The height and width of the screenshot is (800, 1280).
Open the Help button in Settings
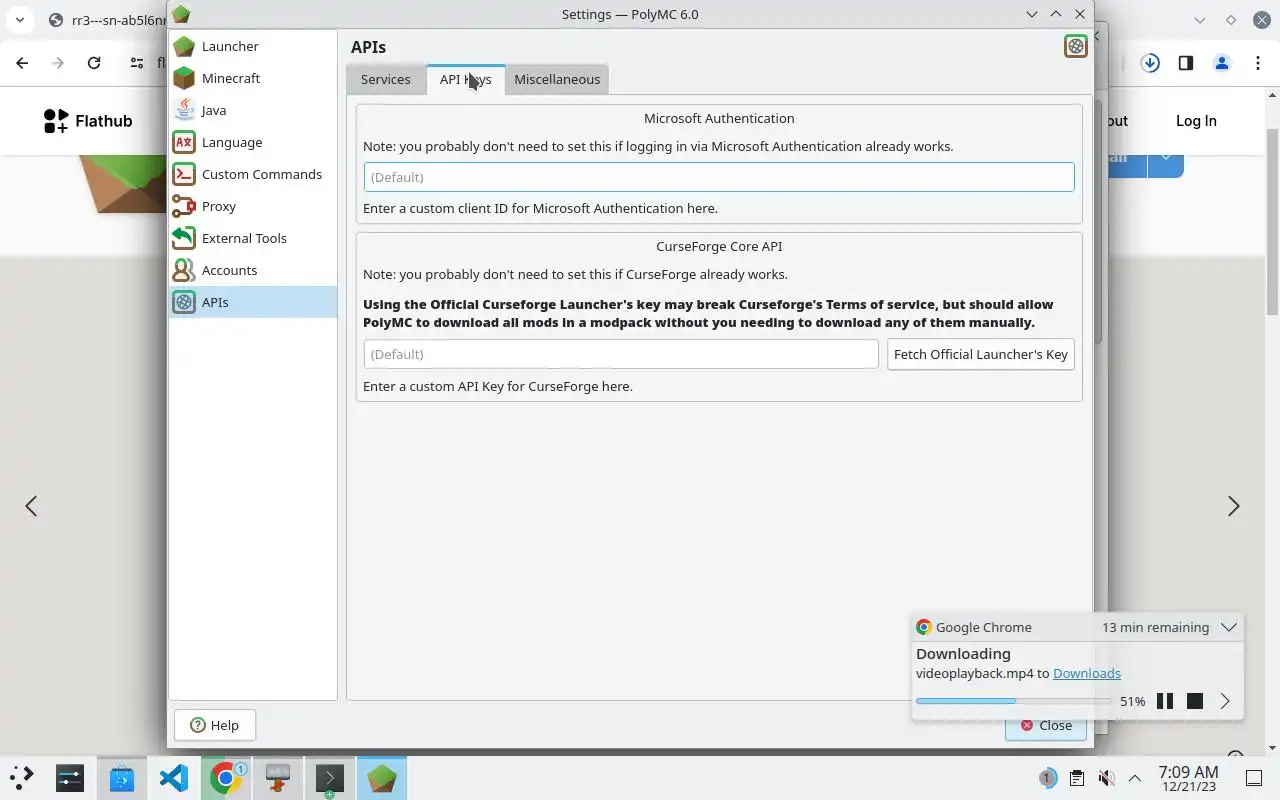(214, 725)
